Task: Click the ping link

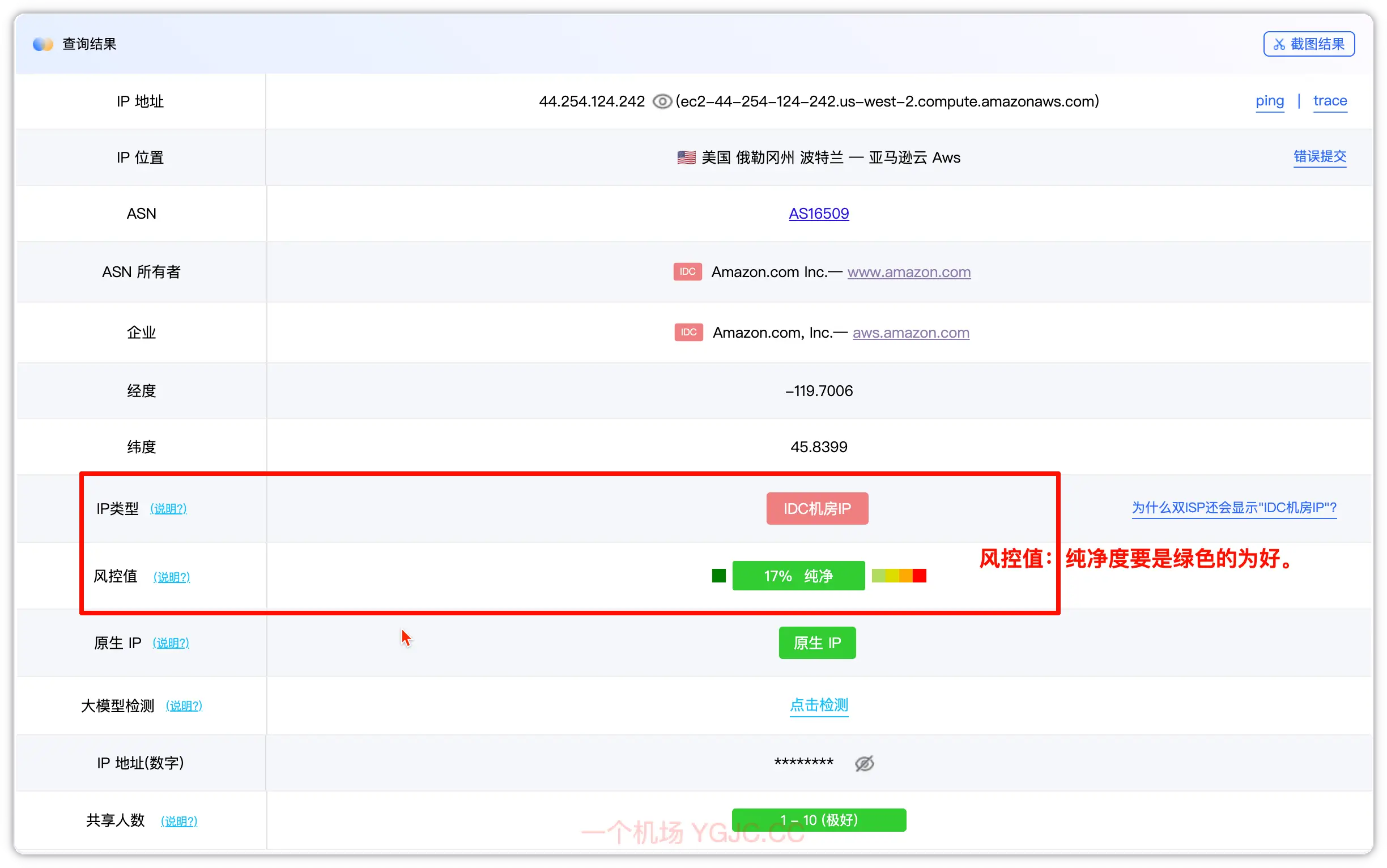Action: [1269, 101]
